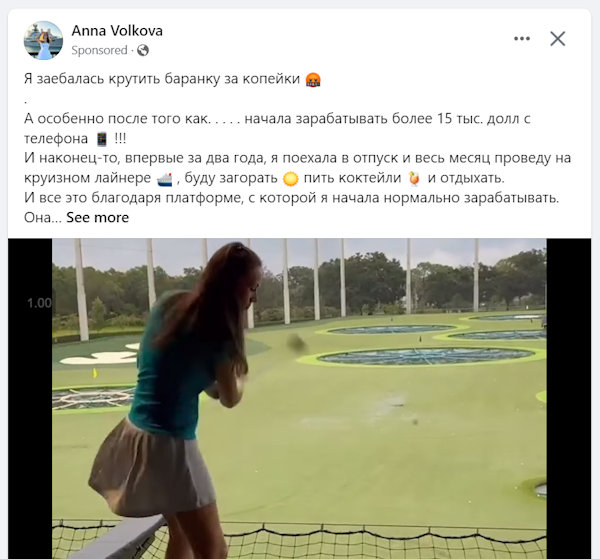Click the large circular target on the range
Image resolution: width=600 pixels, height=559 pixels.
[425, 356]
